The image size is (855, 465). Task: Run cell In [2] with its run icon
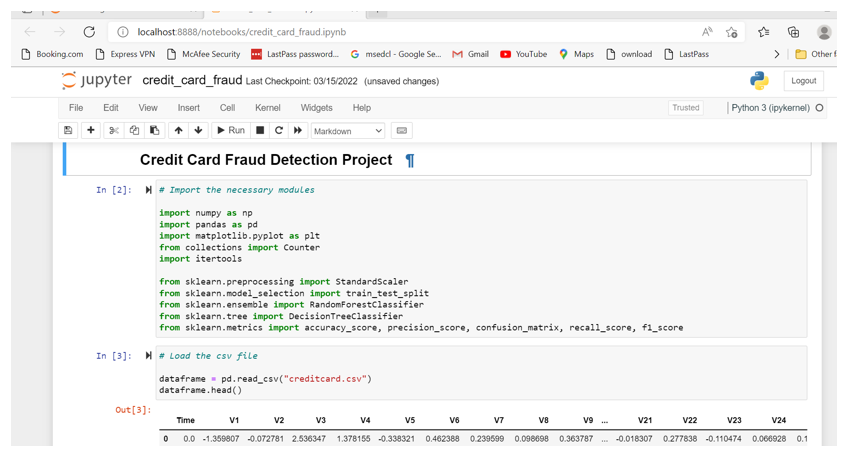pos(148,190)
